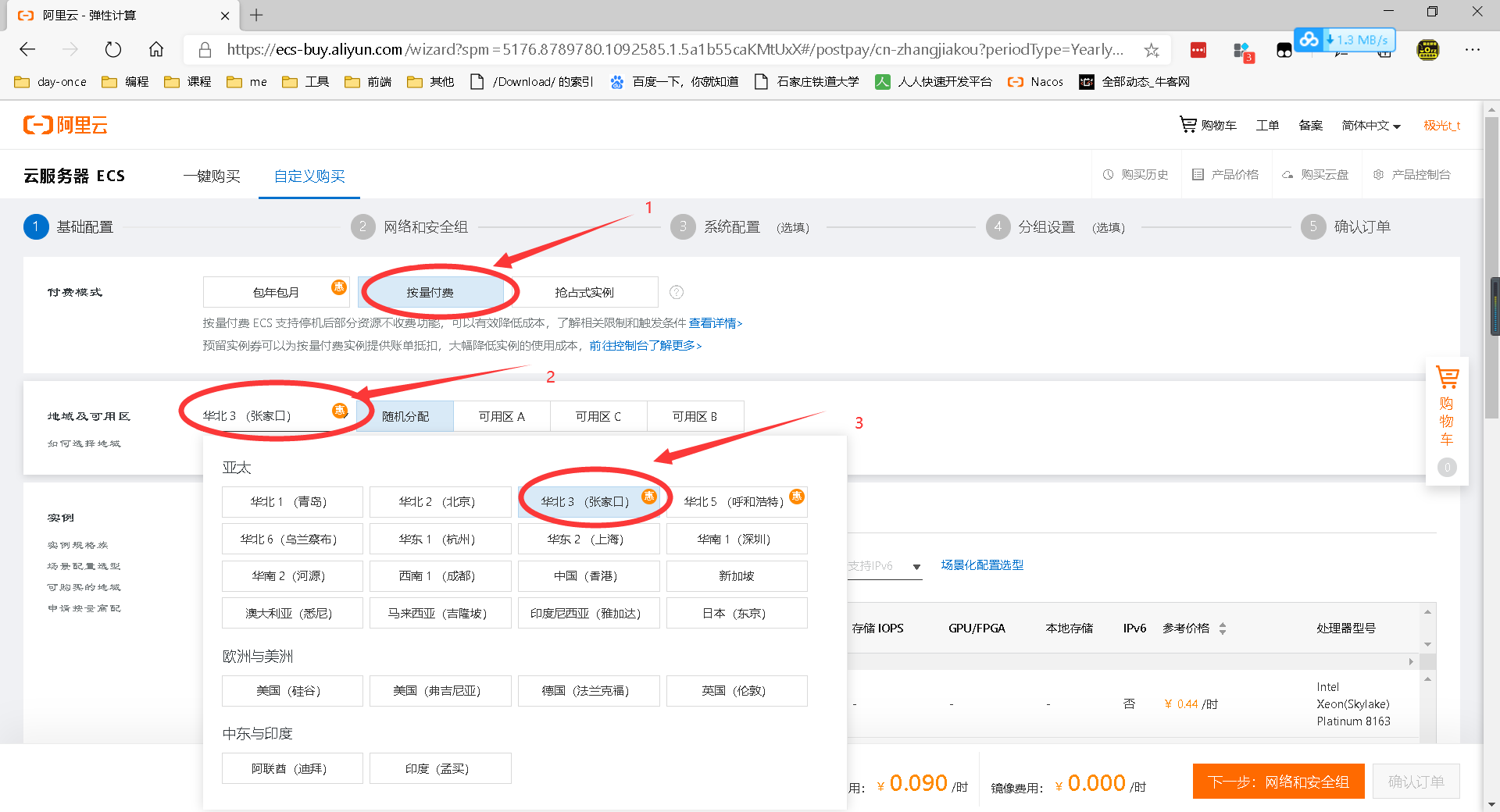The width and height of the screenshot is (1500, 812).
Task: Click the 确认订单 button at bottom
Action: click(x=1416, y=782)
